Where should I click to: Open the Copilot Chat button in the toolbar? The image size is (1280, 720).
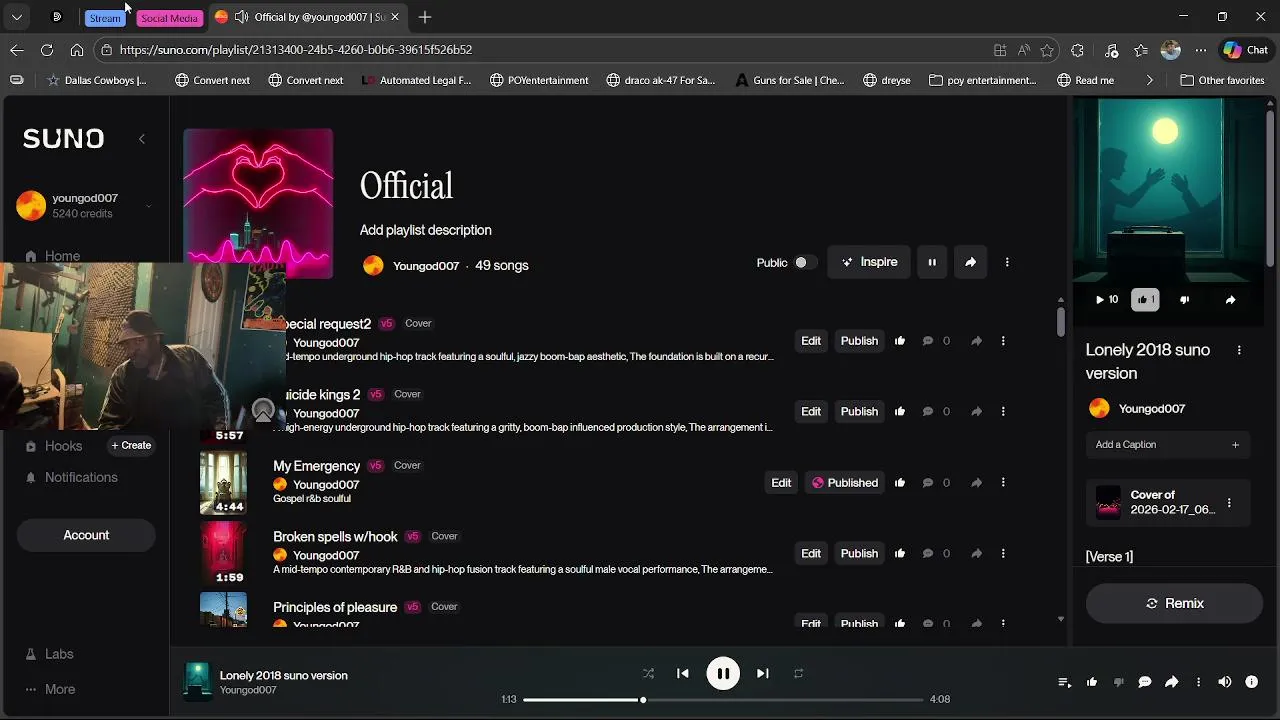point(1245,50)
